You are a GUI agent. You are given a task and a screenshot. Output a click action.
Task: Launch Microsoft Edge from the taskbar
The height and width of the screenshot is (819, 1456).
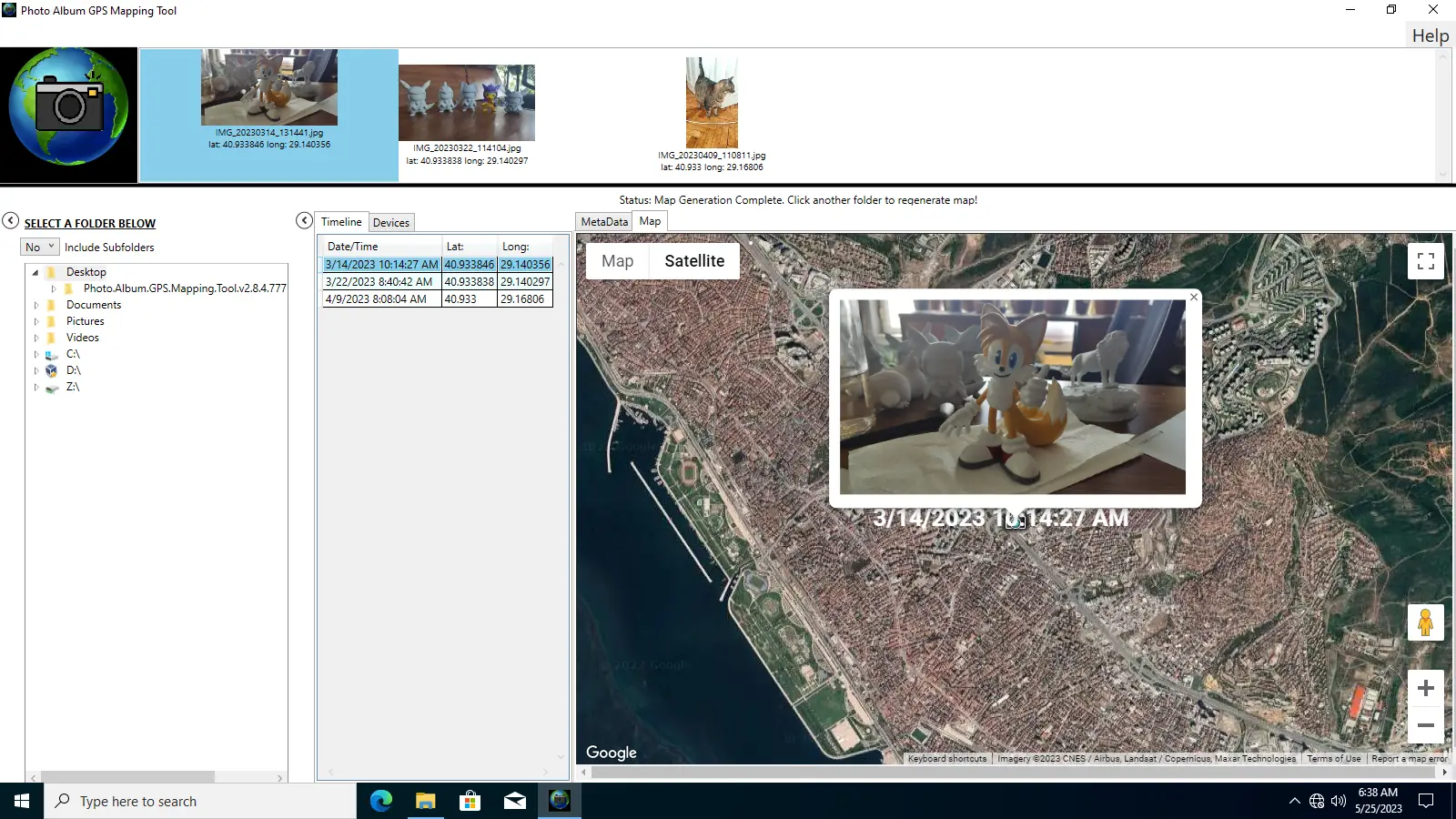[380, 801]
